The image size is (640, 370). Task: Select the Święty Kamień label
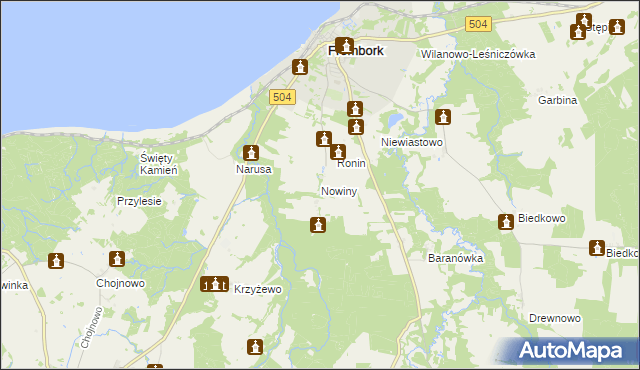[159, 164]
